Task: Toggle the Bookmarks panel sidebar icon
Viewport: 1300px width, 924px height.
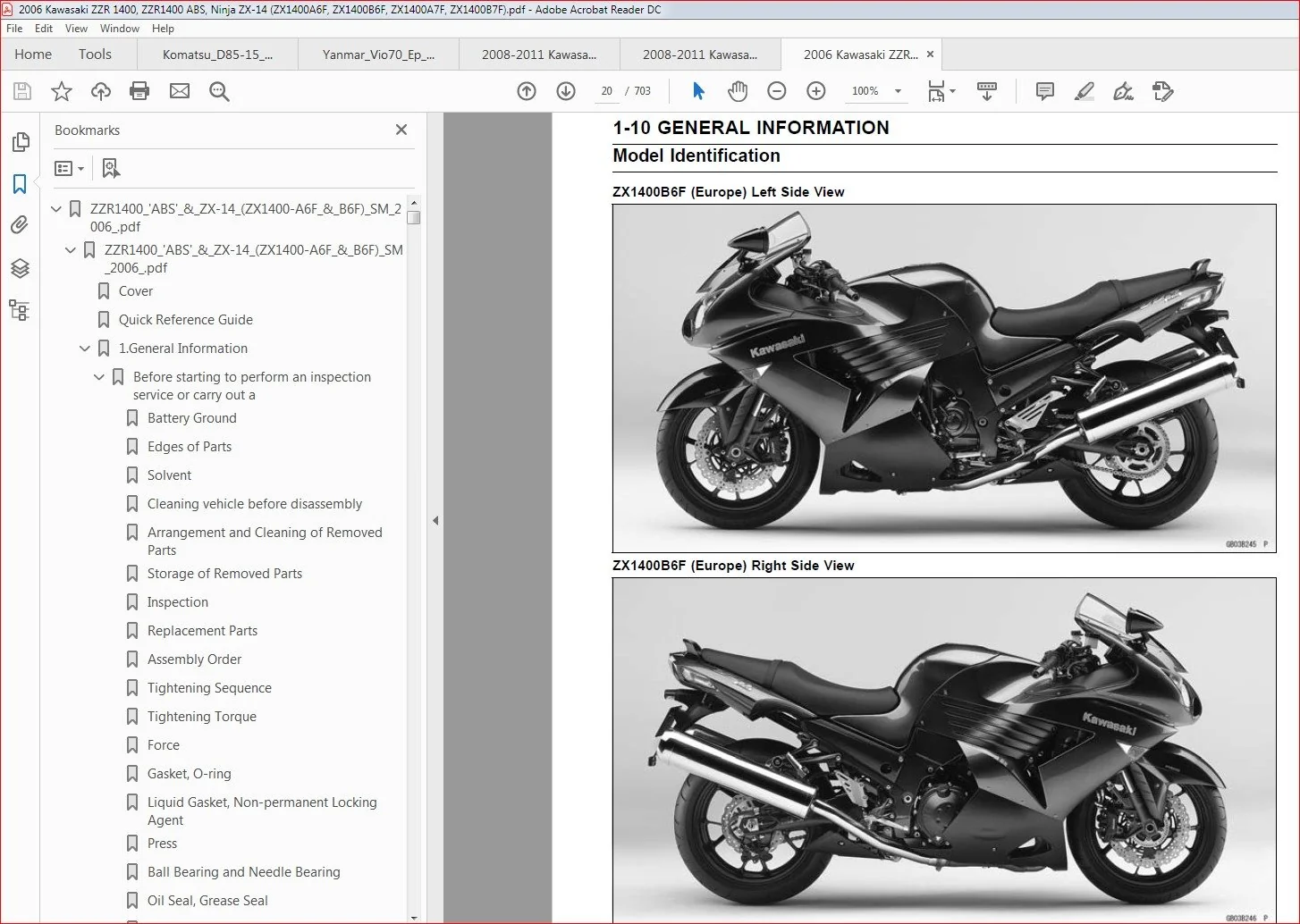Action: pos(20,184)
